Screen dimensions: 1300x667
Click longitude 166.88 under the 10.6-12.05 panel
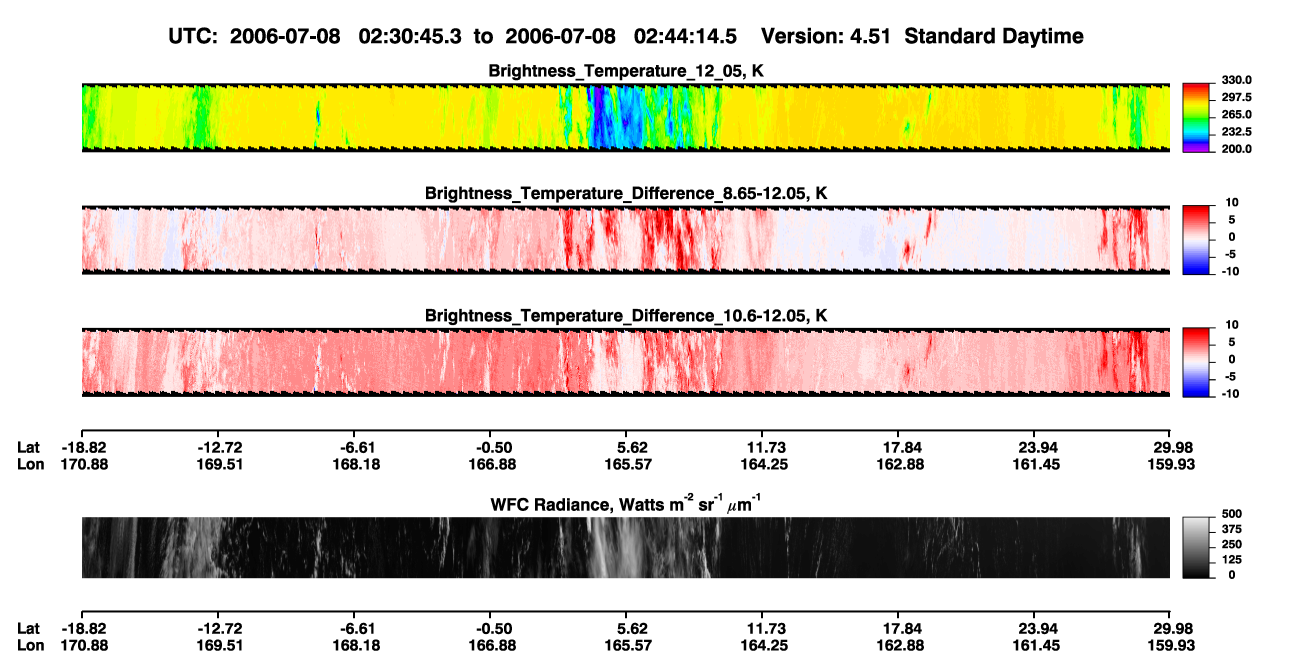[x=493, y=464]
